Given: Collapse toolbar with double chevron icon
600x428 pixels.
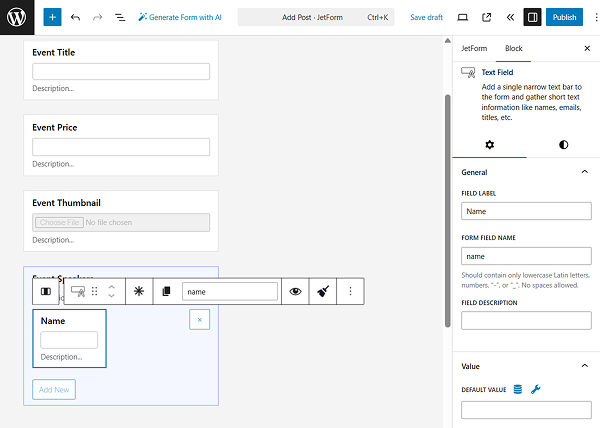Looking at the screenshot, I should tap(510, 17).
